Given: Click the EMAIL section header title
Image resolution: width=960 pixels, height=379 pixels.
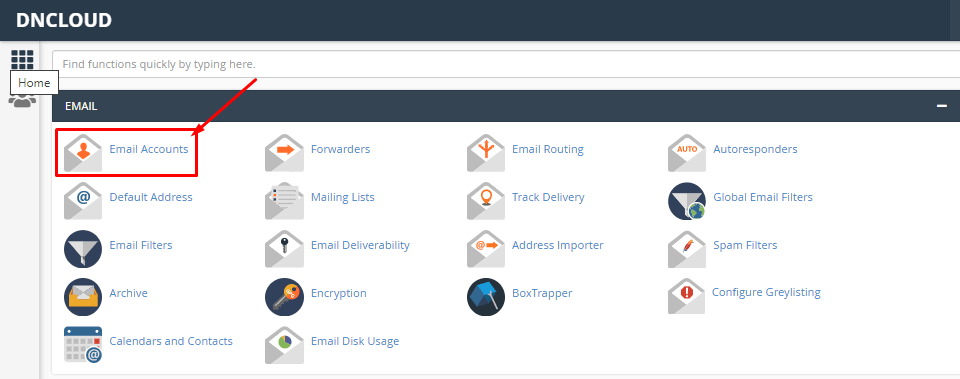Looking at the screenshot, I should [81, 106].
